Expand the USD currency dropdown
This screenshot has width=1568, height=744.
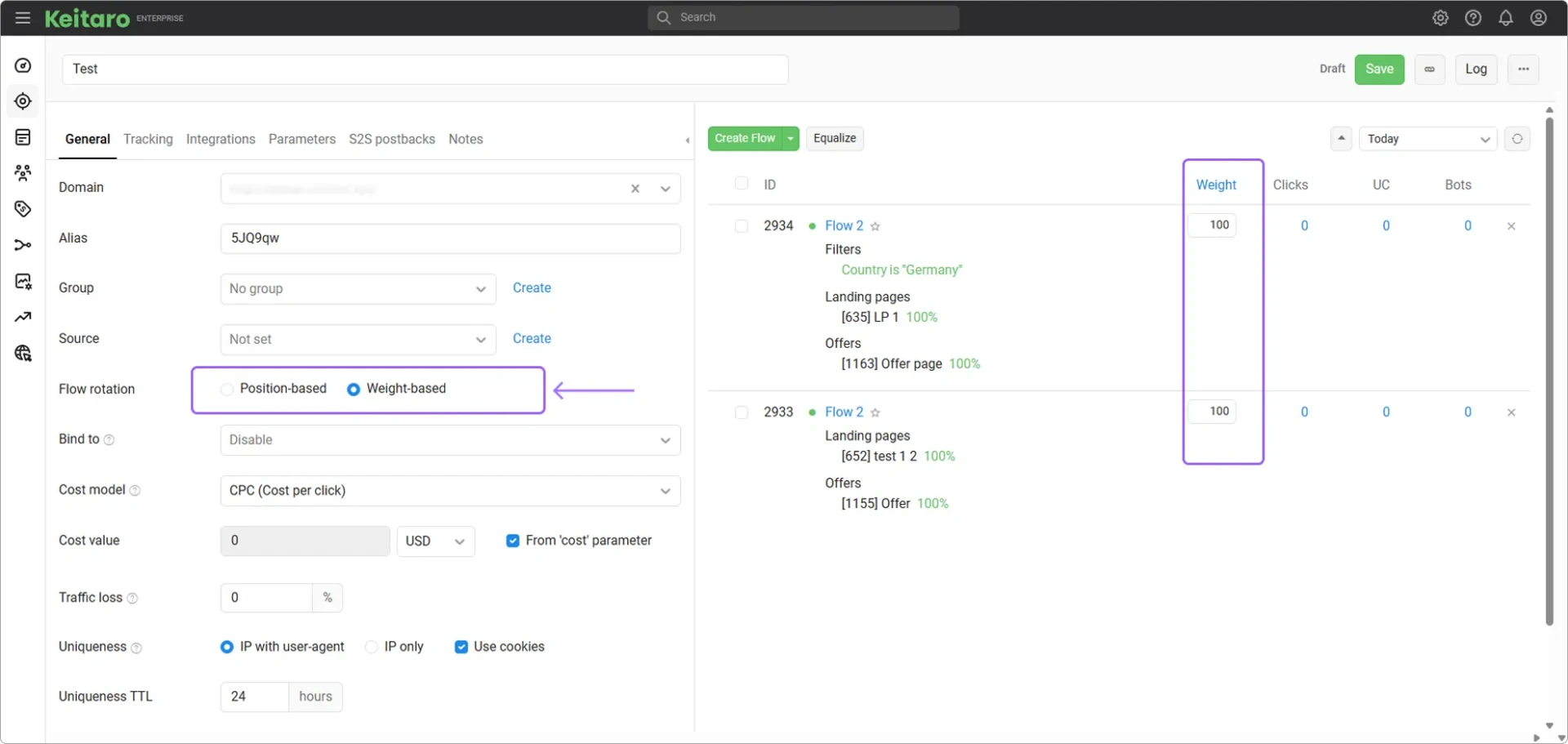click(x=435, y=541)
